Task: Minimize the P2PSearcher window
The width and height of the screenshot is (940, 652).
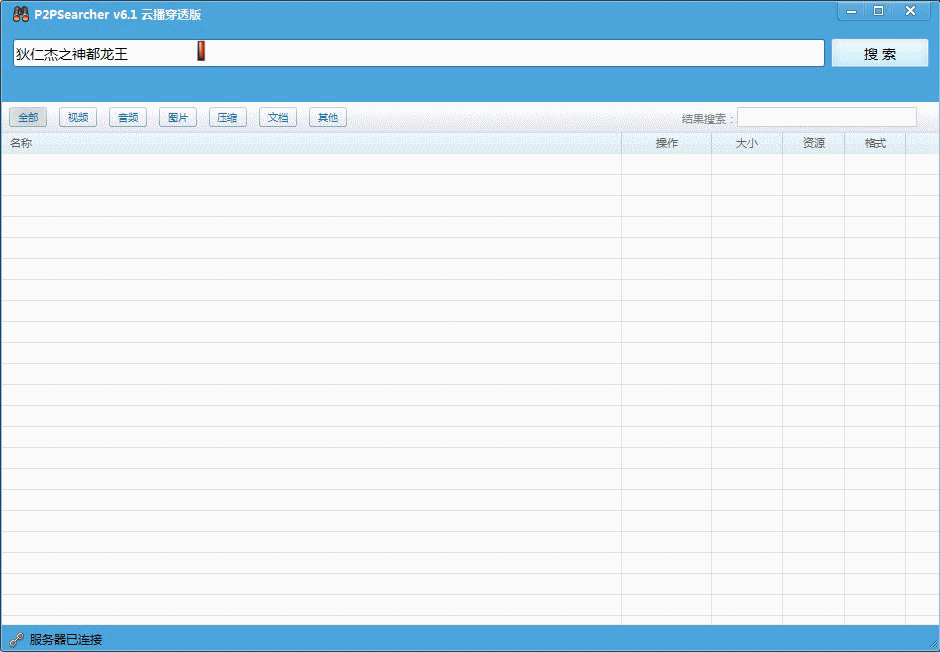Action: 852,11
